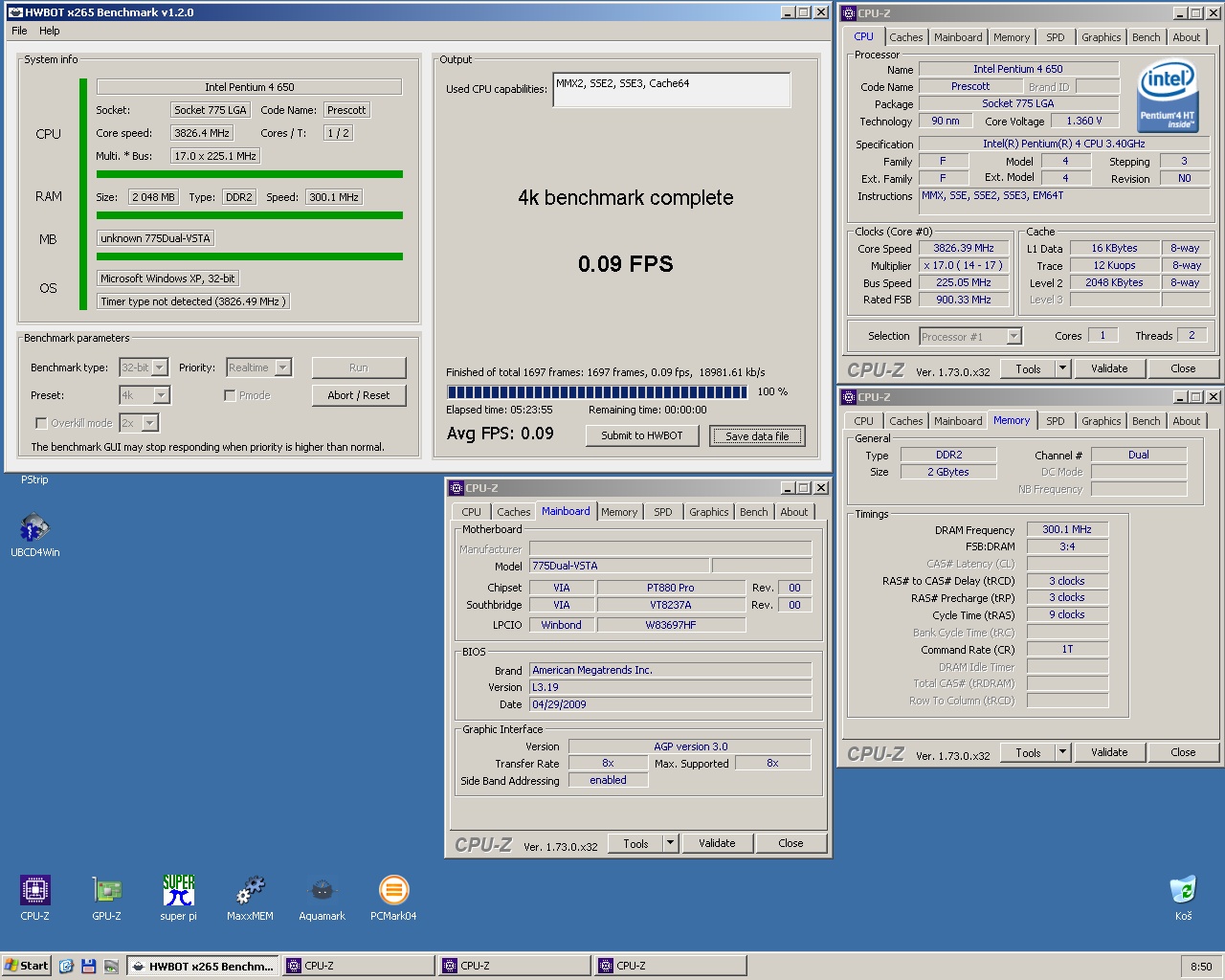The image size is (1225, 980).
Task: Toggle the Pmode checkbox
Action: point(230,395)
